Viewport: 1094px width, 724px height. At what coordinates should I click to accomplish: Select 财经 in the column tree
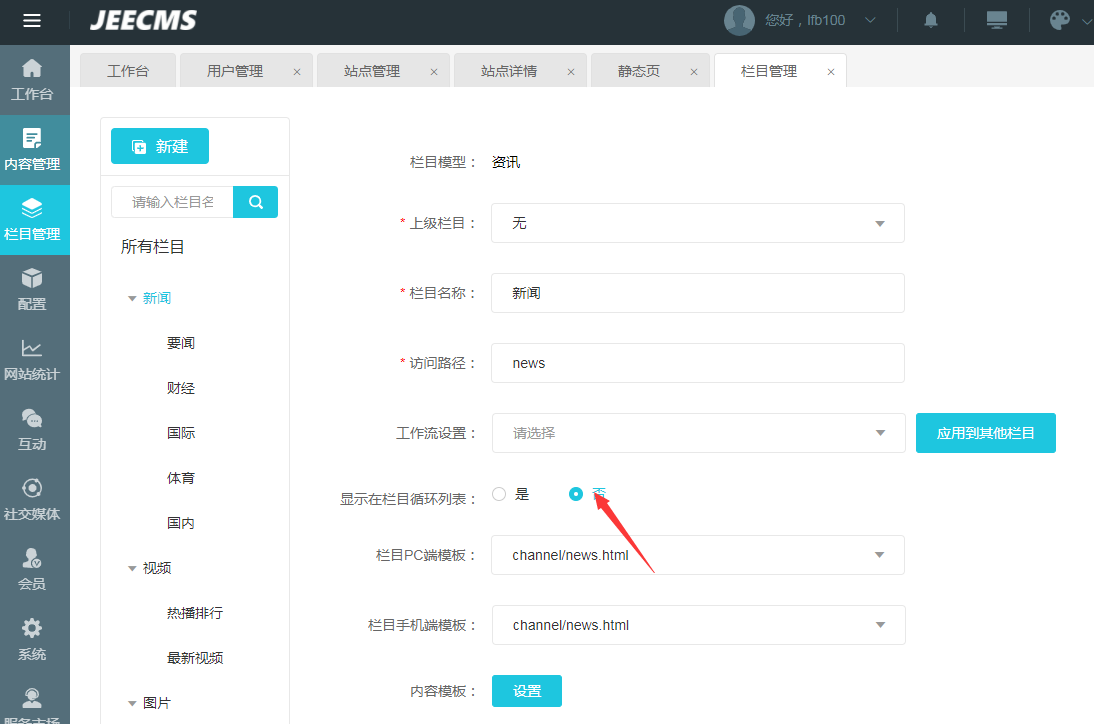point(181,389)
